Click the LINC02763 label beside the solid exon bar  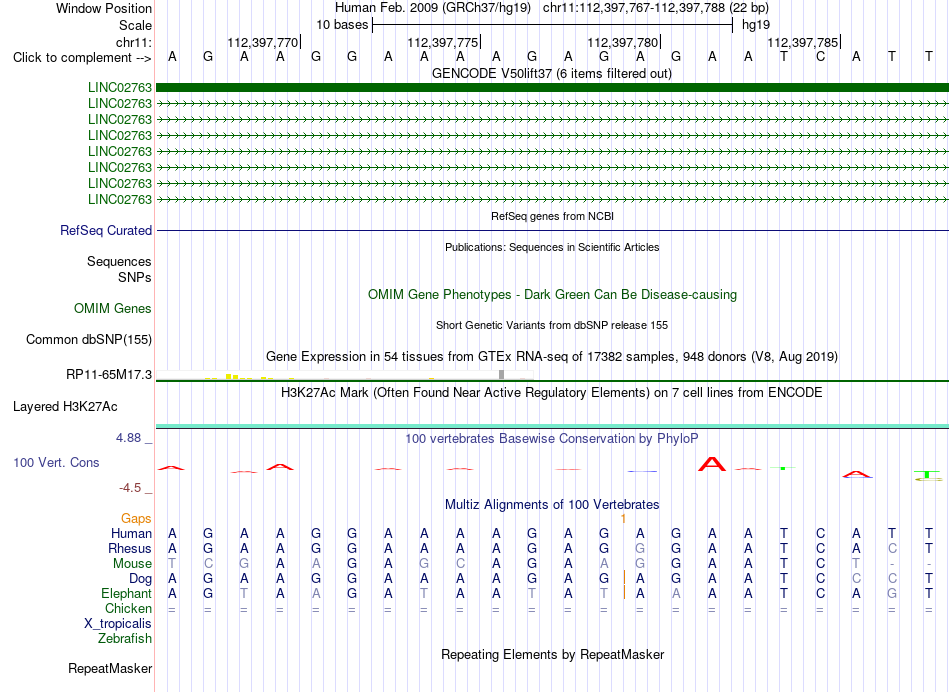119,87
